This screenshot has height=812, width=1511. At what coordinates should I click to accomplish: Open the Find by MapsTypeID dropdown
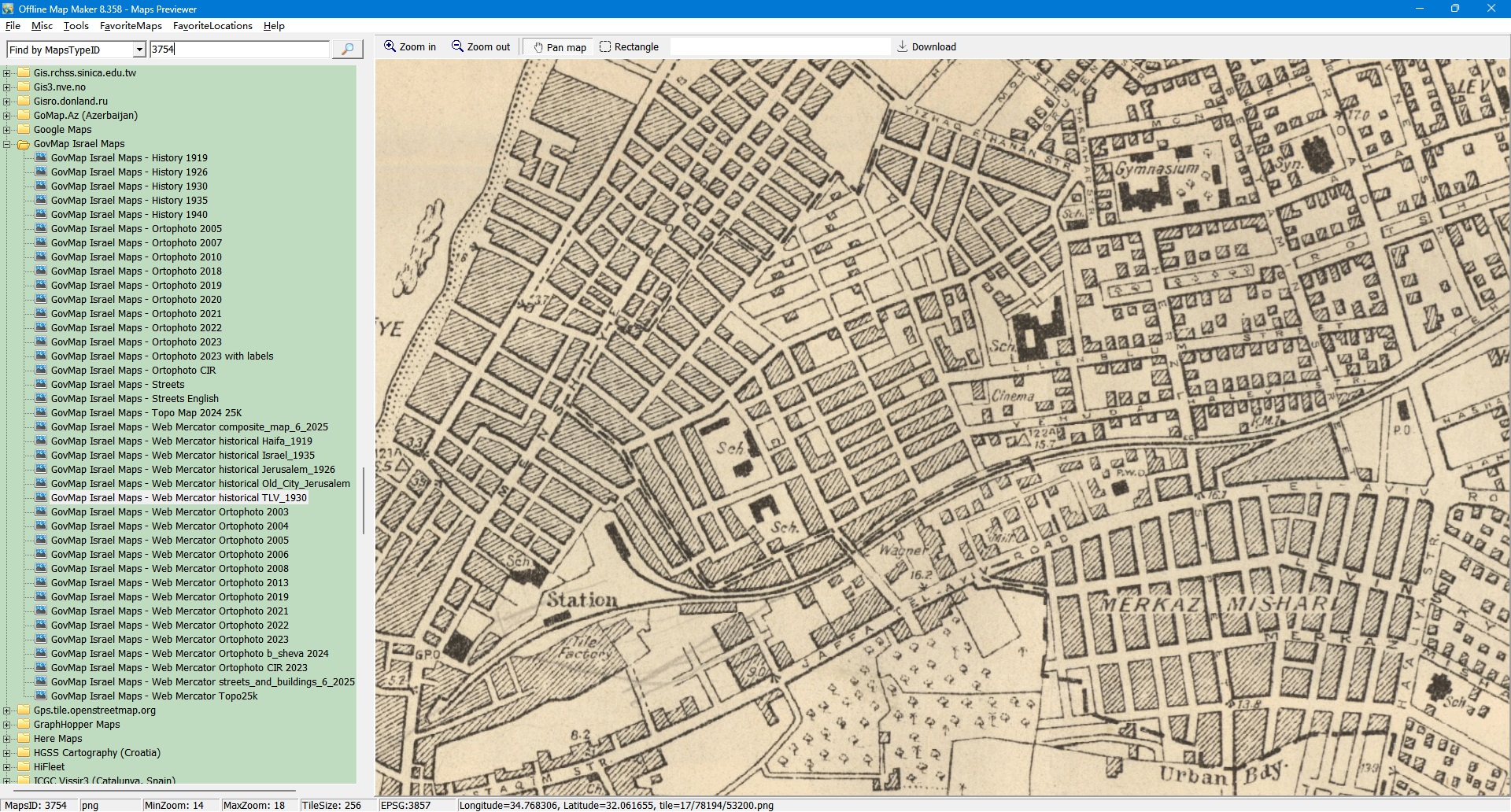click(x=139, y=50)
